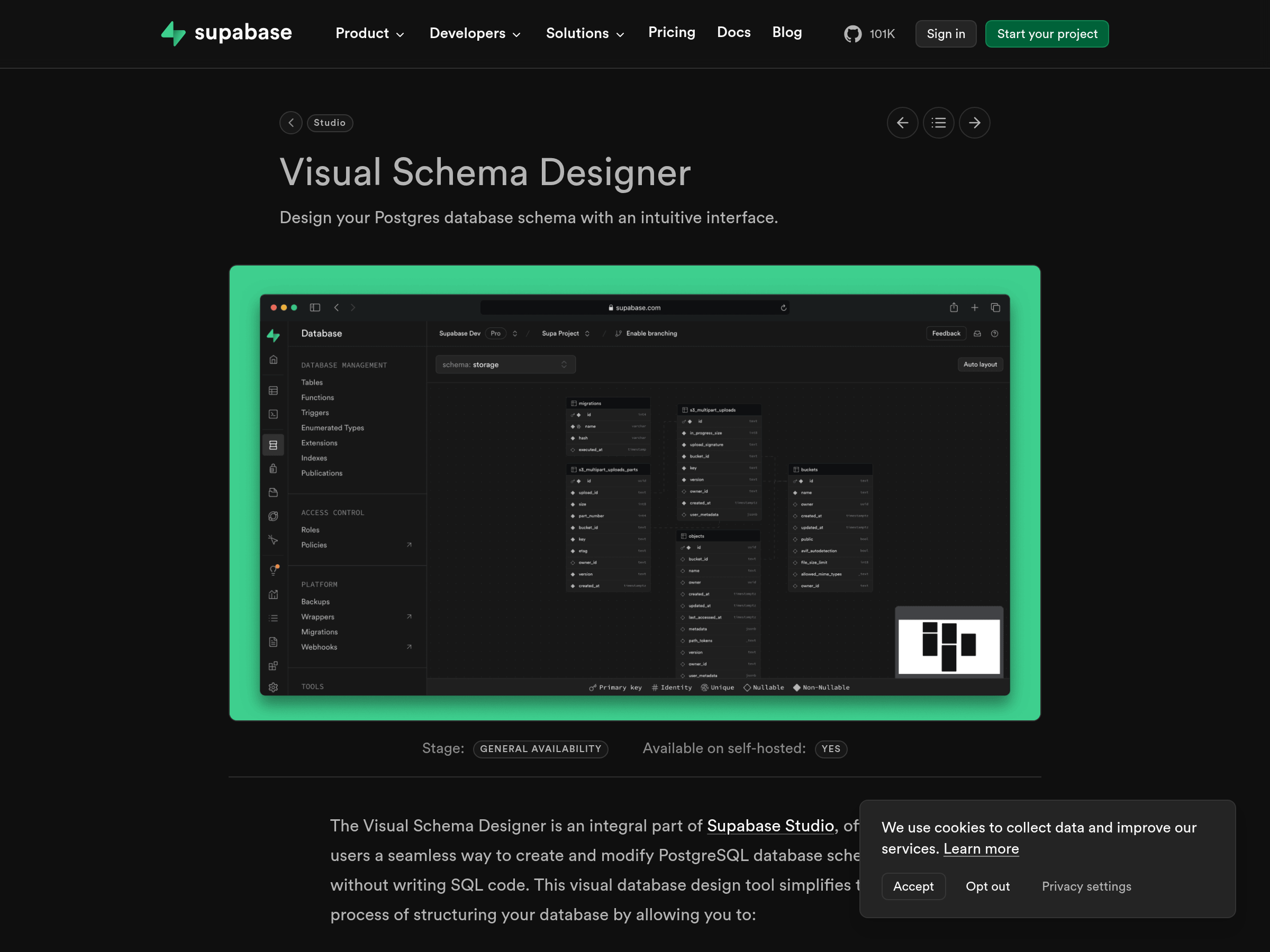
Task: Expand the Product menu
Action: (x=370, y=34)
